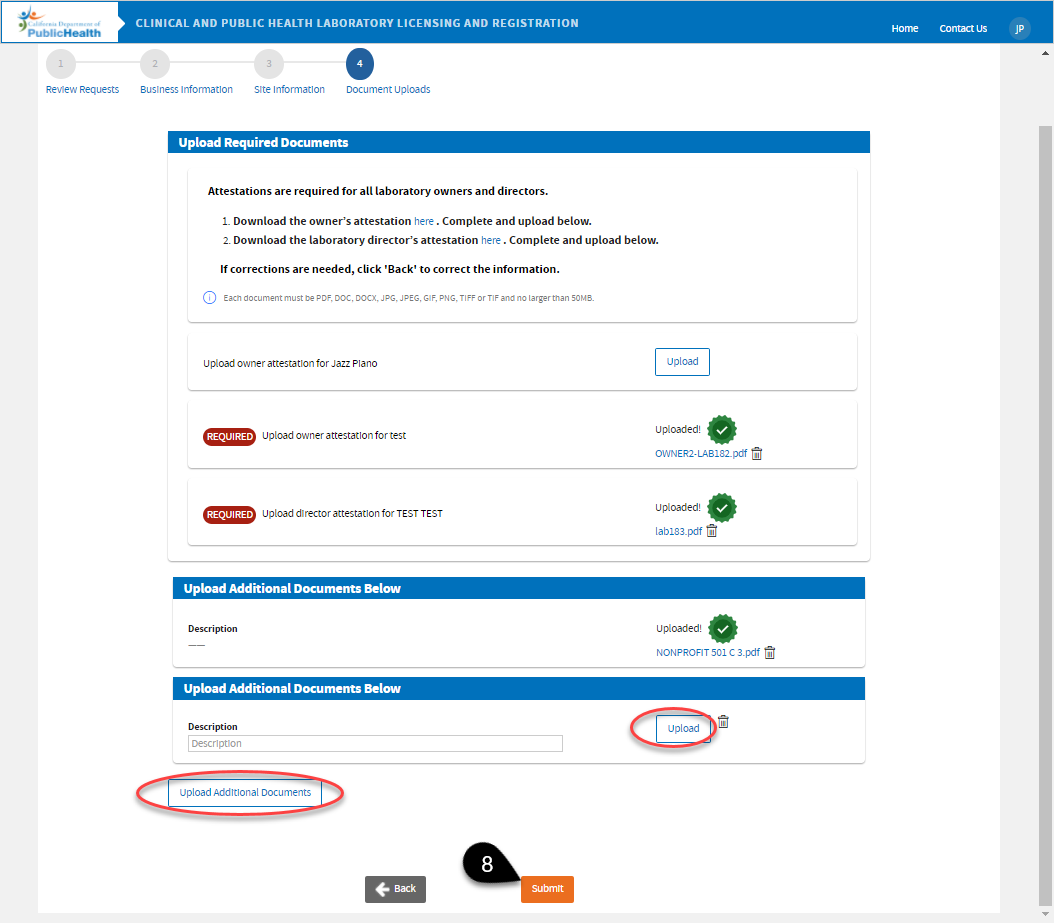Remove NONPROFIT 501 C 3.pdf using trash icon
The width and height of the screenshot is (1054, 923).
[x=770, y=653]
